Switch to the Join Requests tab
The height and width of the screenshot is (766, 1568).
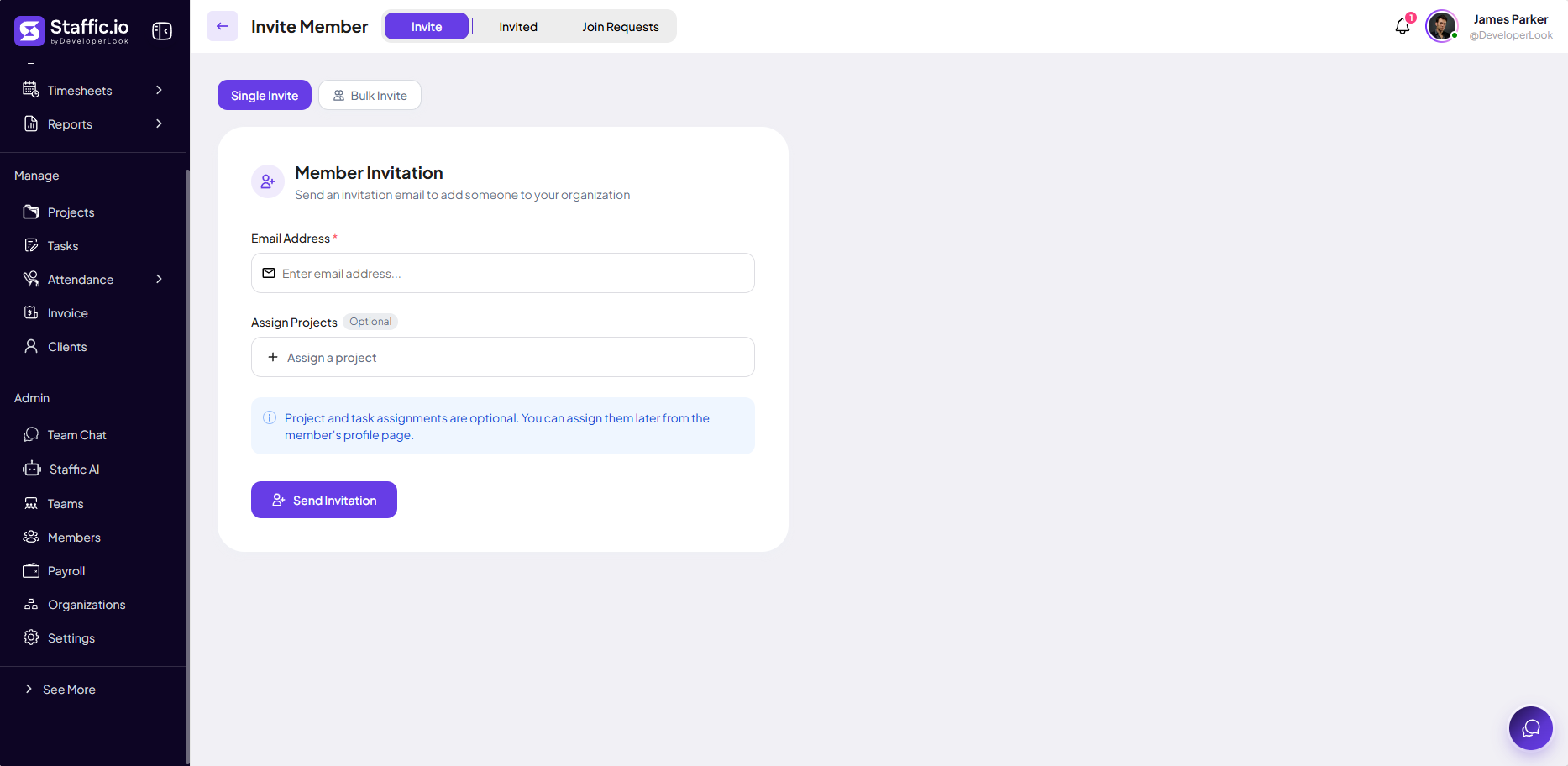[621, 26]
